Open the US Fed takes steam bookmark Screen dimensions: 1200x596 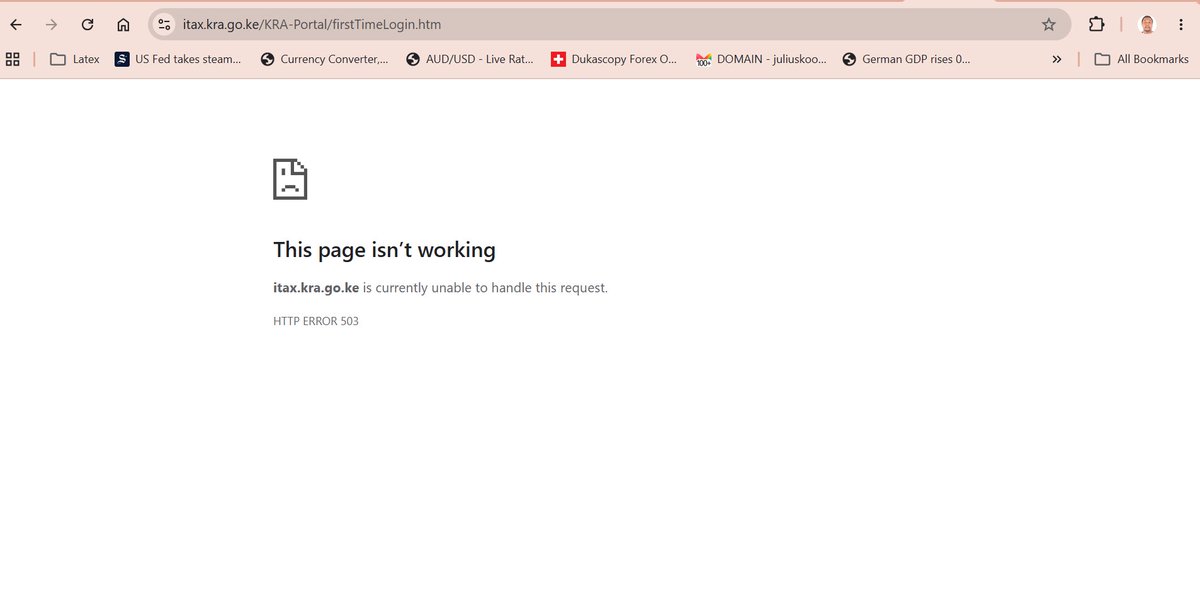[x=178, y=59]
